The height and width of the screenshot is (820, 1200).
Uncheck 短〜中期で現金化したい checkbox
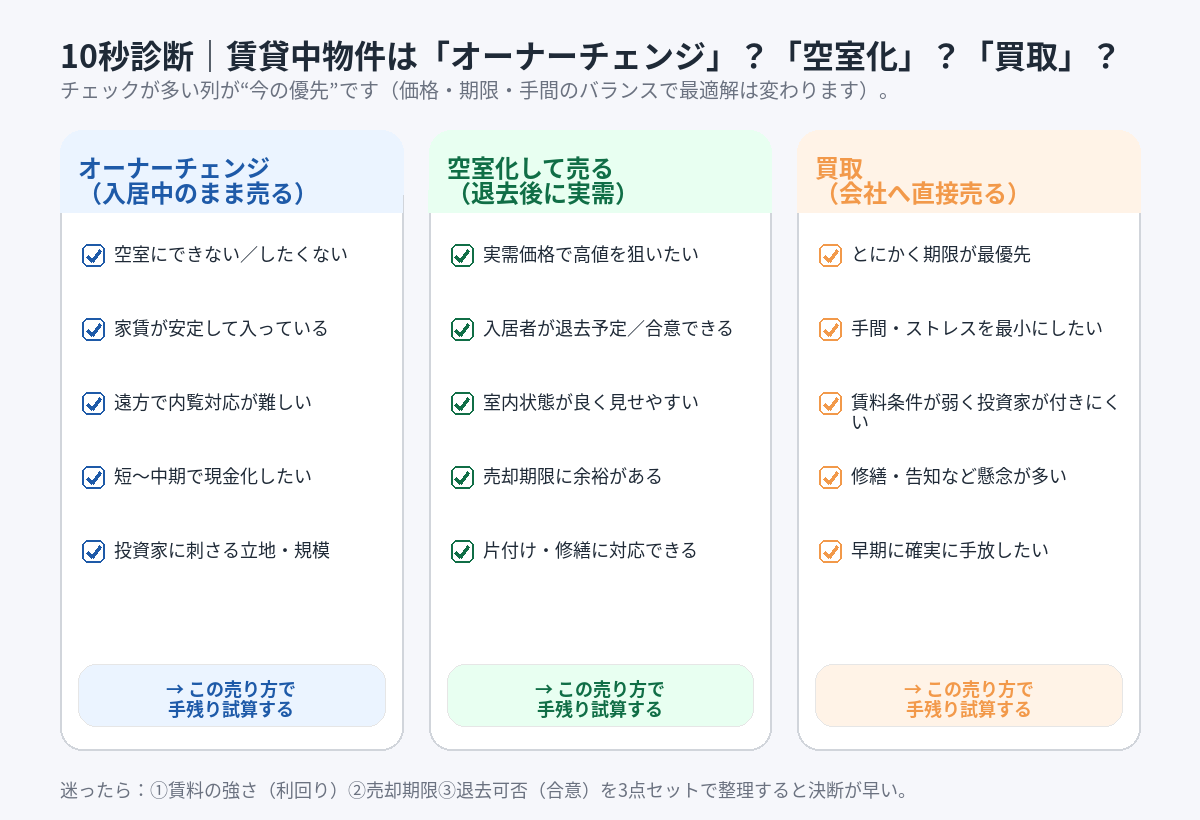tap(93, 478)
